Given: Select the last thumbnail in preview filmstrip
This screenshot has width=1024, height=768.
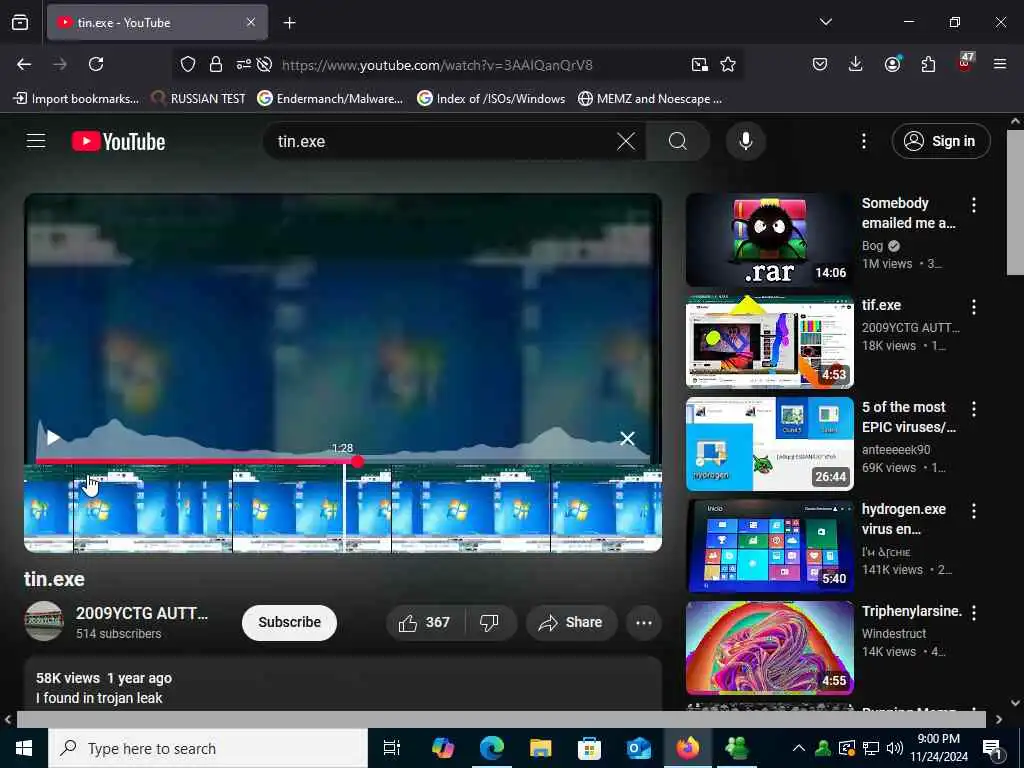Looking at the screenshot, I should (606, 509).
